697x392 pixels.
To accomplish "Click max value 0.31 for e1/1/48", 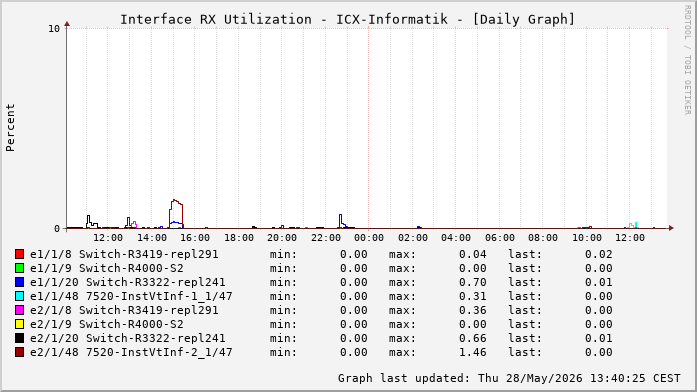I will 473,296.
